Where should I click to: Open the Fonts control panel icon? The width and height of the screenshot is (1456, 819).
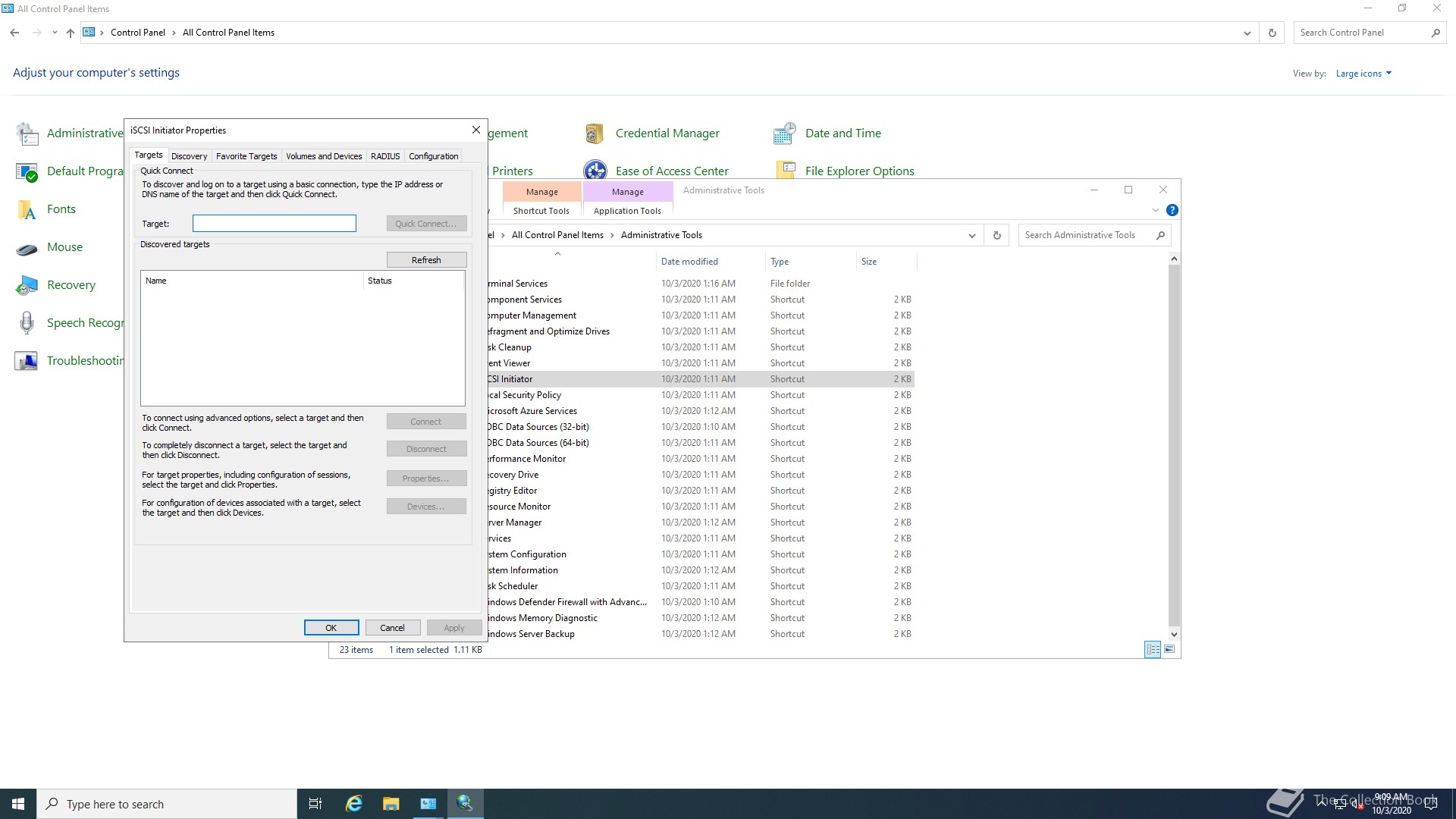tap(27, 209)
